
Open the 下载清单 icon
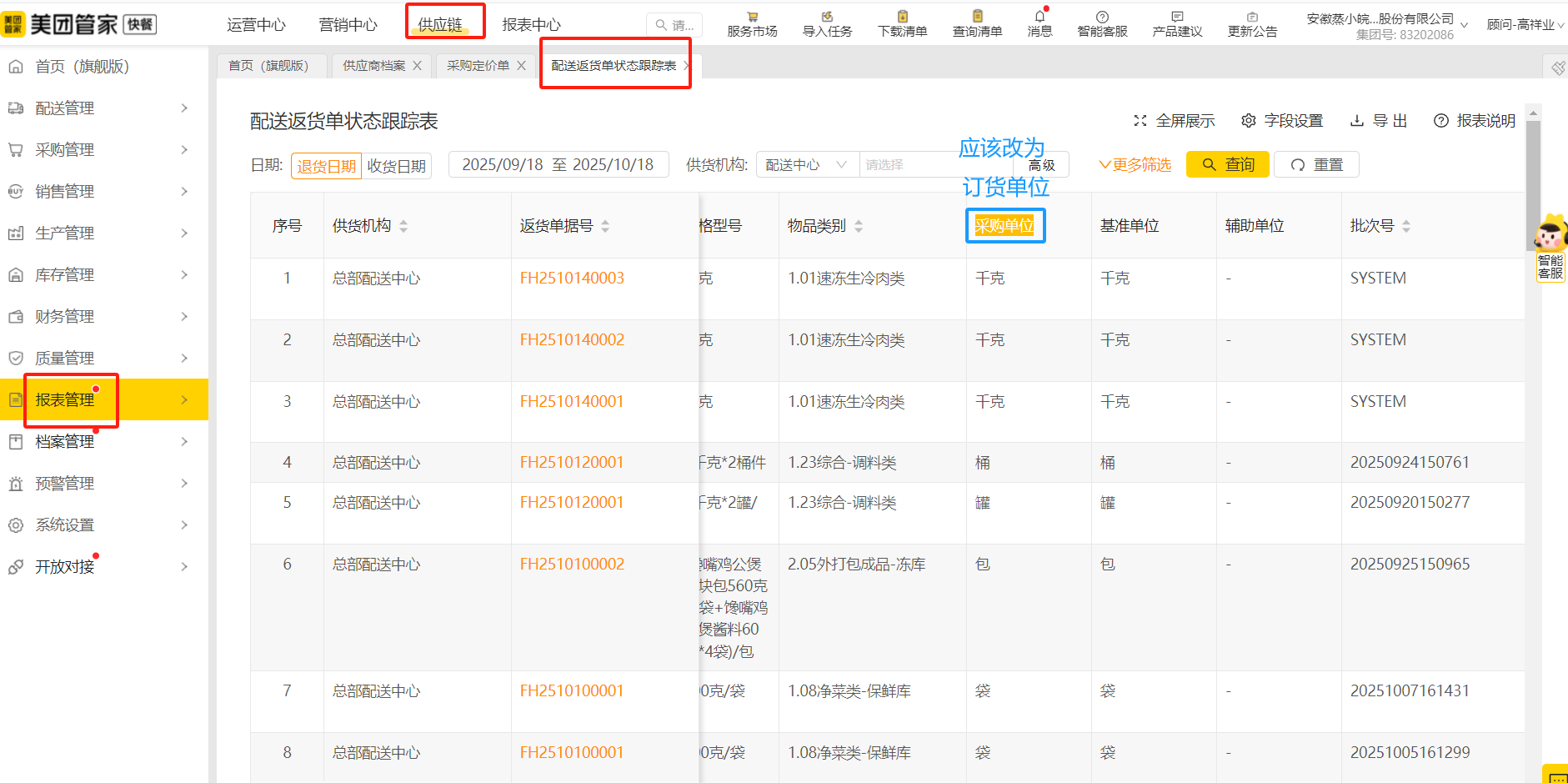[902, 17]
